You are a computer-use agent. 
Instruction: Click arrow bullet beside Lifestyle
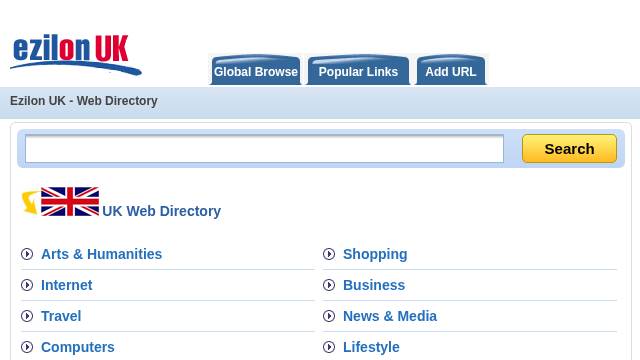pyautogui.click(x=329, y=347)
